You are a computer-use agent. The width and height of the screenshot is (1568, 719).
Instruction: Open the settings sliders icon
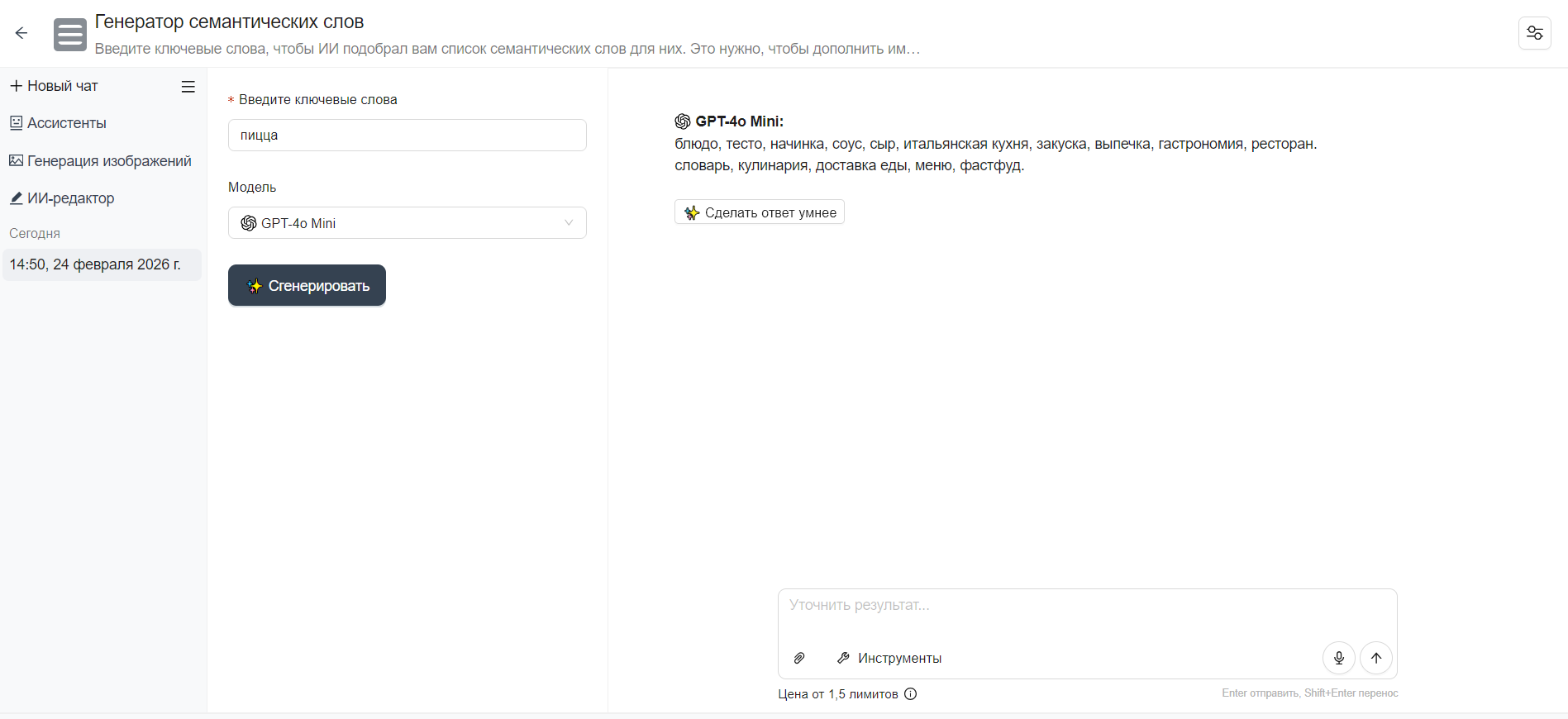(1534, 33)
